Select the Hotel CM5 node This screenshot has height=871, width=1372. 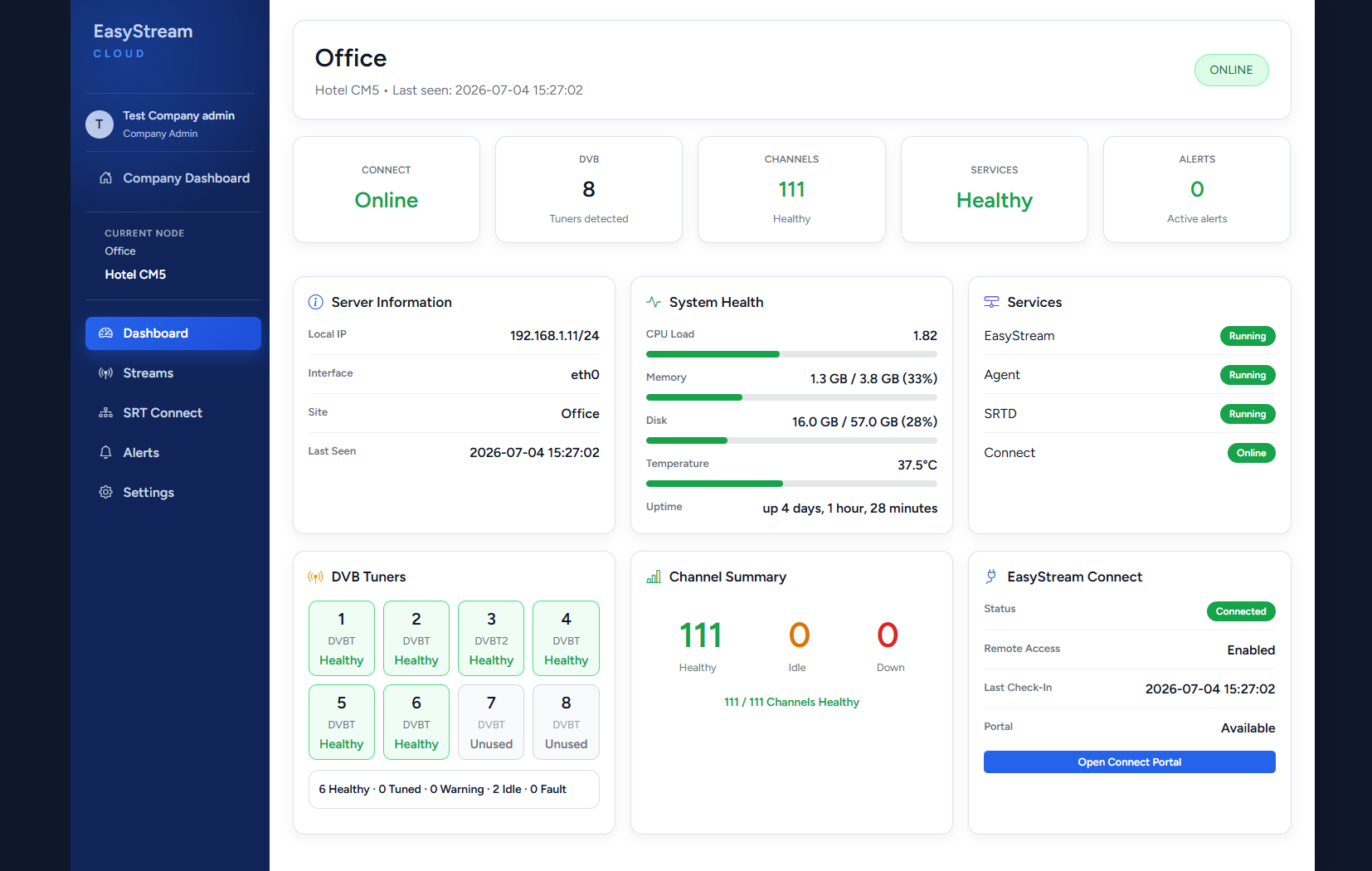point(135,275)
